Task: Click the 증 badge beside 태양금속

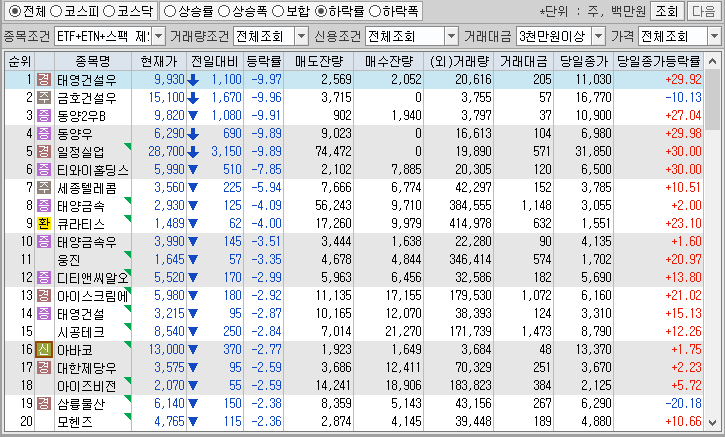Action: click(44, 206)
